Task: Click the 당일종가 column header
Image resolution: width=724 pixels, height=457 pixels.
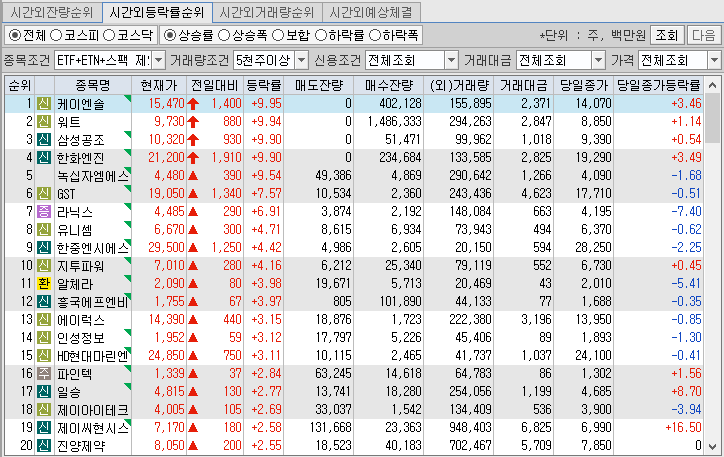Action: click(584, 85)
